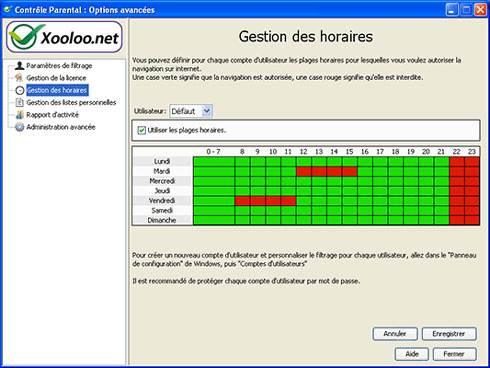Screen dimensions: 490x368
Task: Close the Contrôle Parental window
Action: tap(480, 9)
